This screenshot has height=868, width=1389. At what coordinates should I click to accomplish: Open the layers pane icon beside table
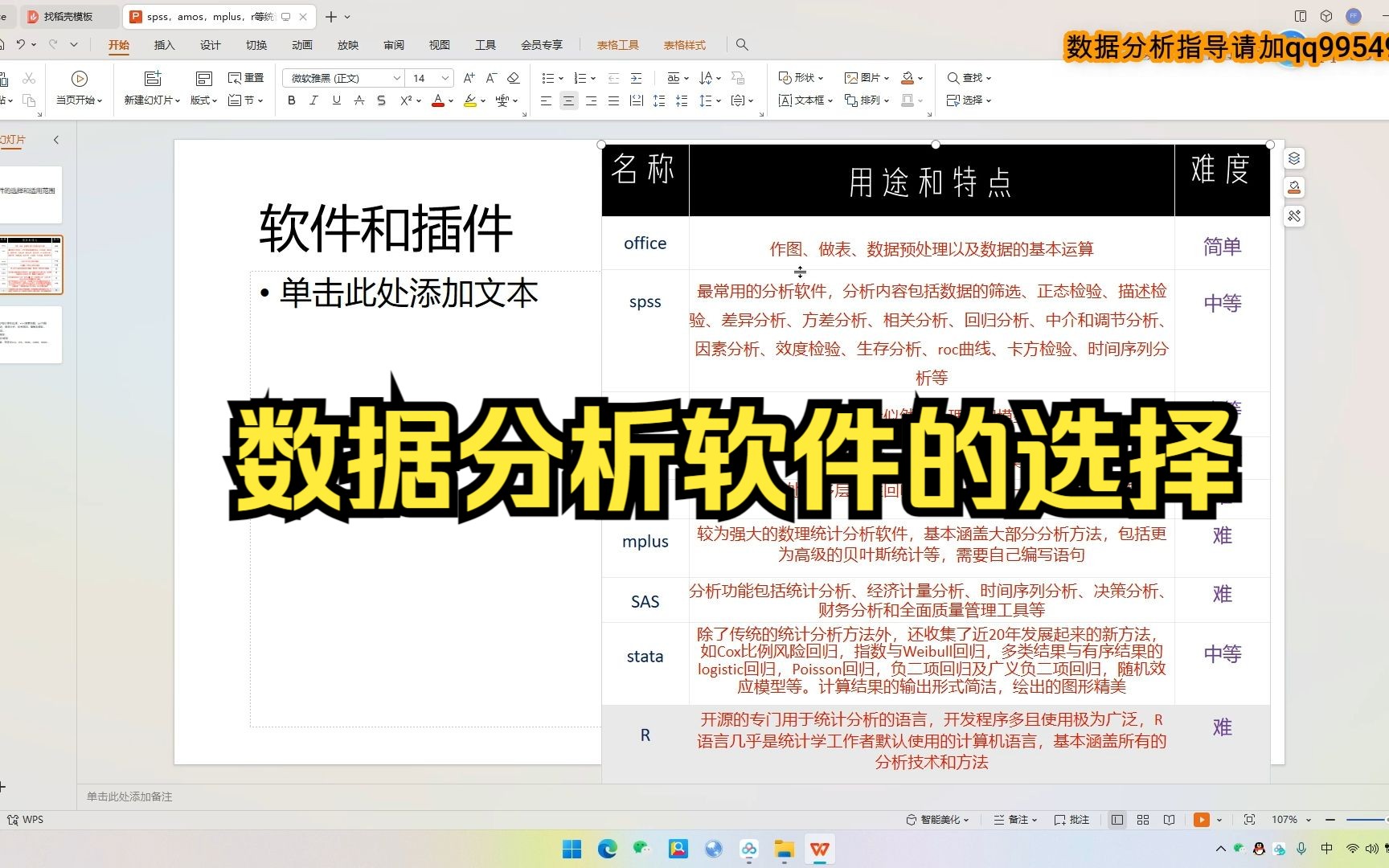[x=1294, y=158]
